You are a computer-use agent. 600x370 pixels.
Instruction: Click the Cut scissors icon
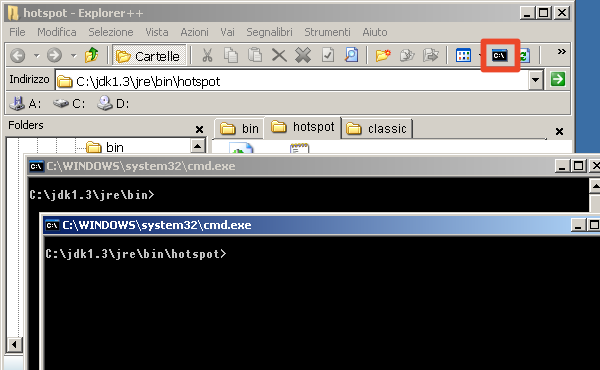pos(207,56)
